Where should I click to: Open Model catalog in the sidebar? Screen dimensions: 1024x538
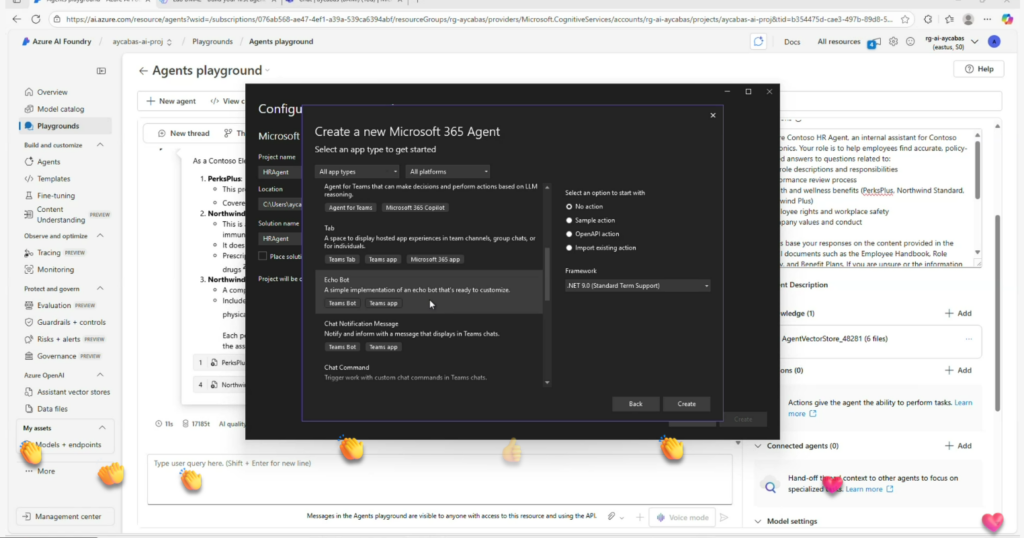[x=60, y=109]
